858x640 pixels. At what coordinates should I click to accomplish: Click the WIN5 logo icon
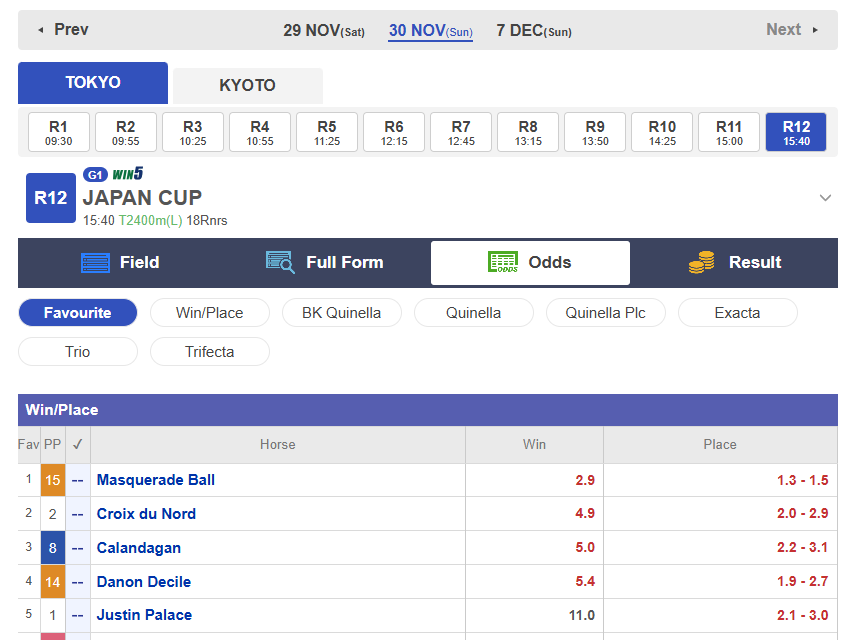[x=127, y=173]
